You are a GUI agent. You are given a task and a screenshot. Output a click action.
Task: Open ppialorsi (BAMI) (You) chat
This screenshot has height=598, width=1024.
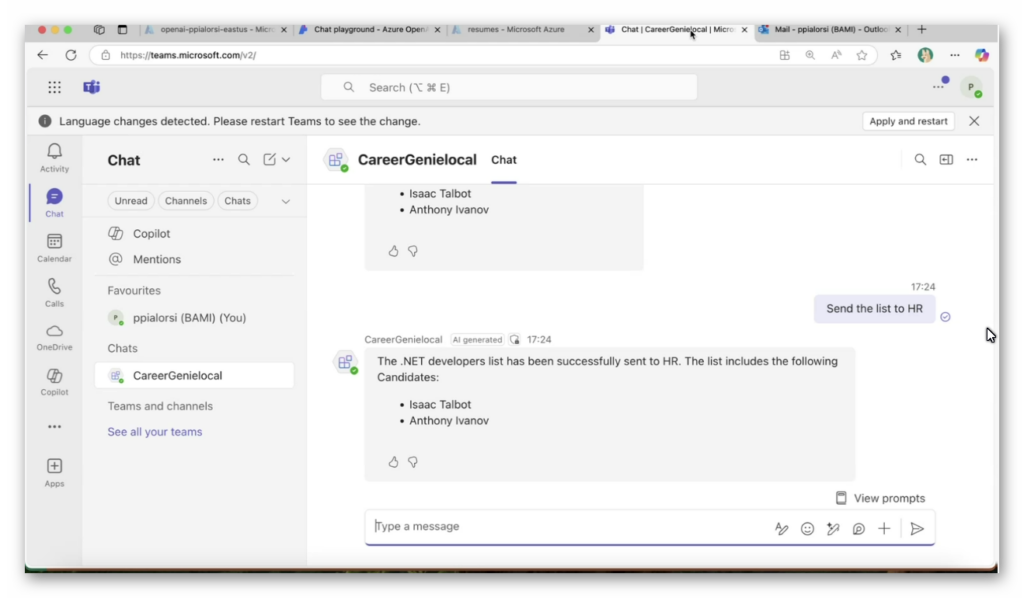(x=195, y=318)
